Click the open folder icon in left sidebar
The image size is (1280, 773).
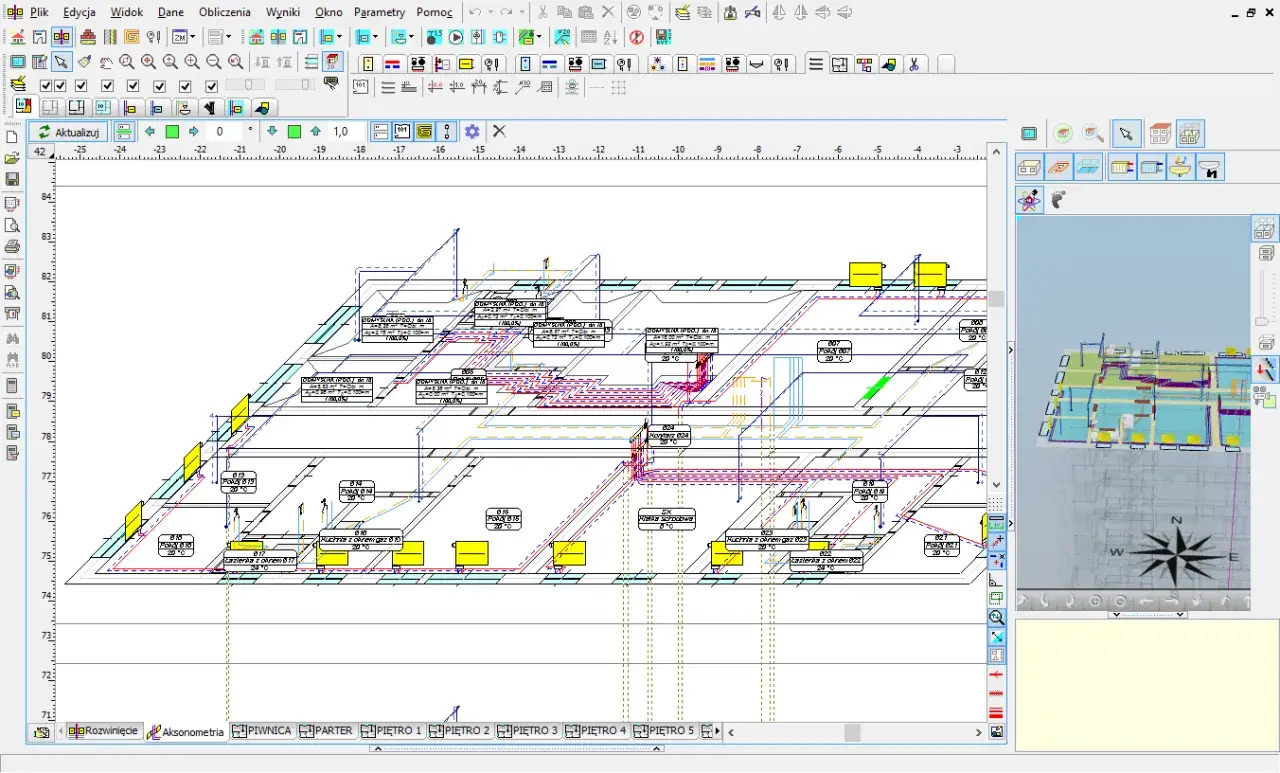click(x=12, y=158)
